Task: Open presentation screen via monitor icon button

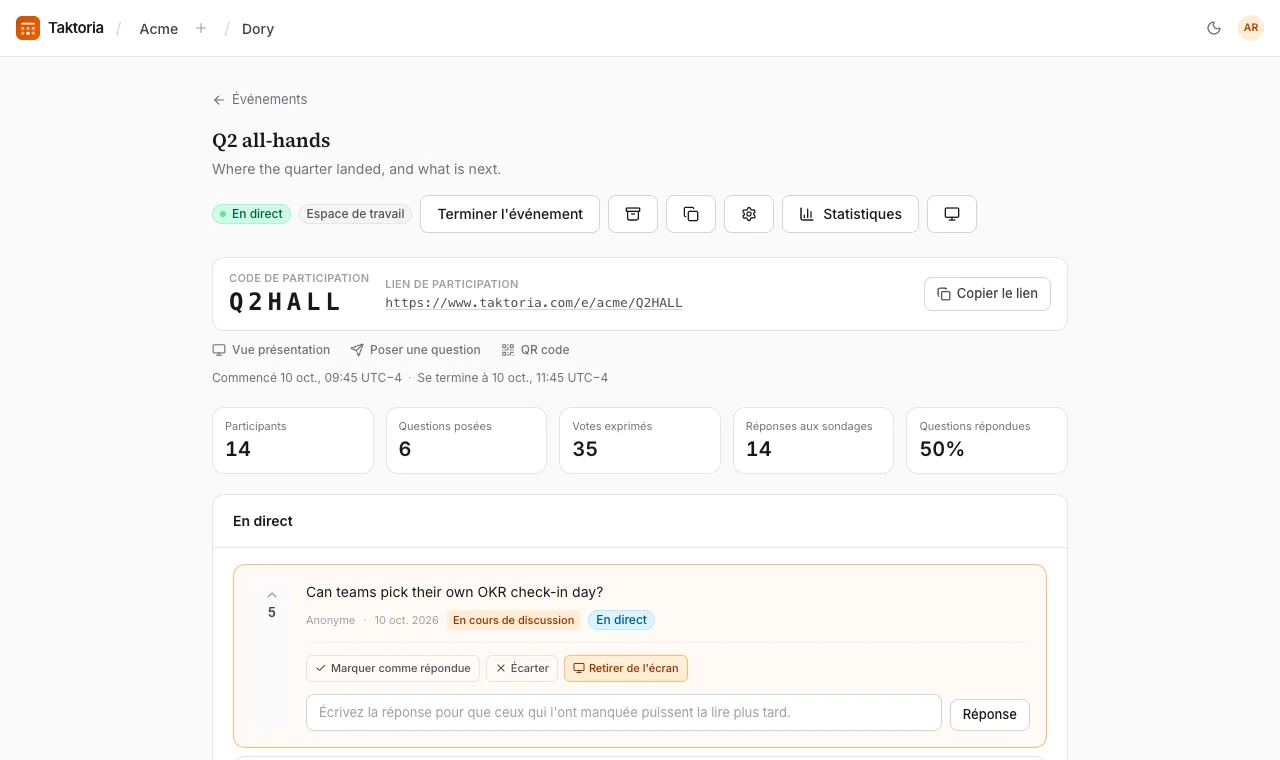Action: 952,214
